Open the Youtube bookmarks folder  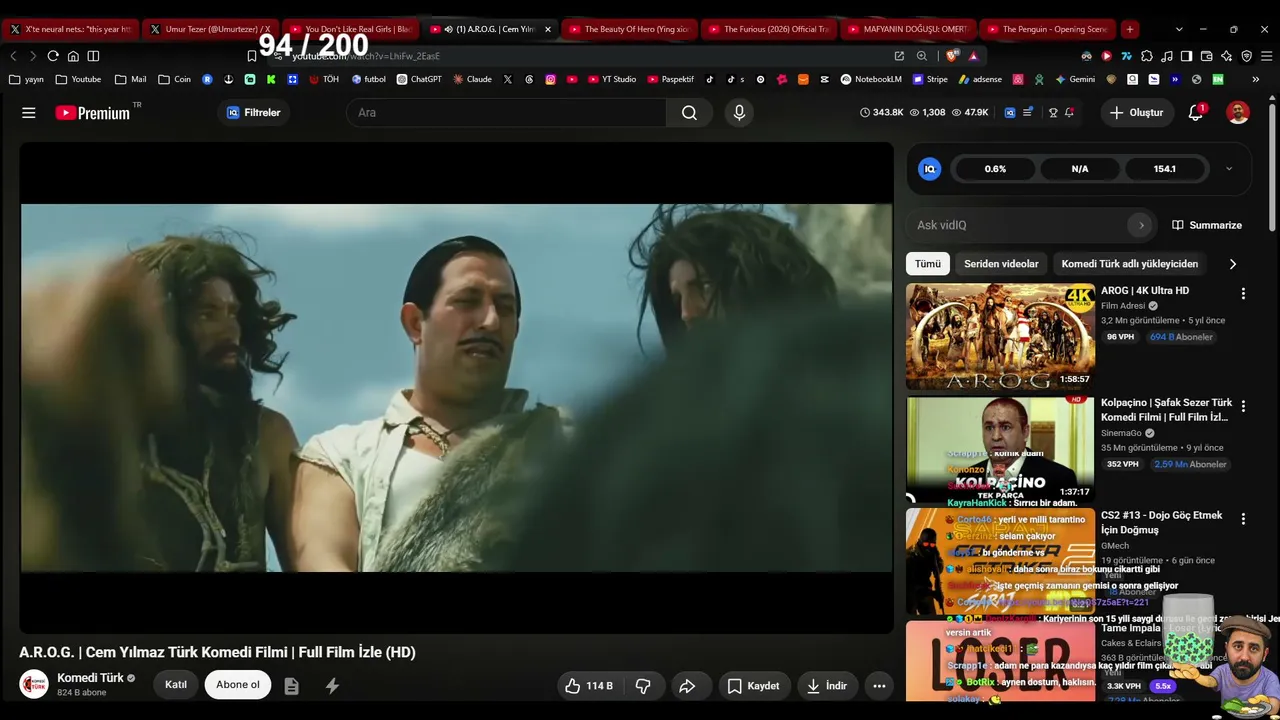coord(79,79)
